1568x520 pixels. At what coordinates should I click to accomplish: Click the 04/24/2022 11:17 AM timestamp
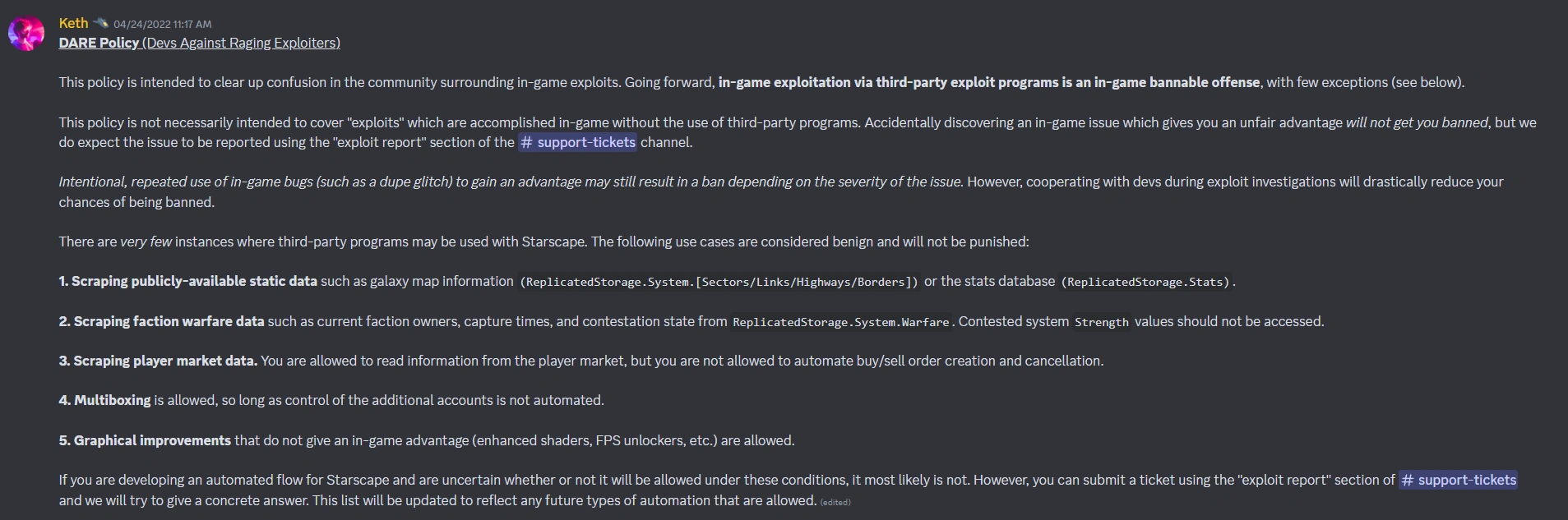click(x=162, y=25)
